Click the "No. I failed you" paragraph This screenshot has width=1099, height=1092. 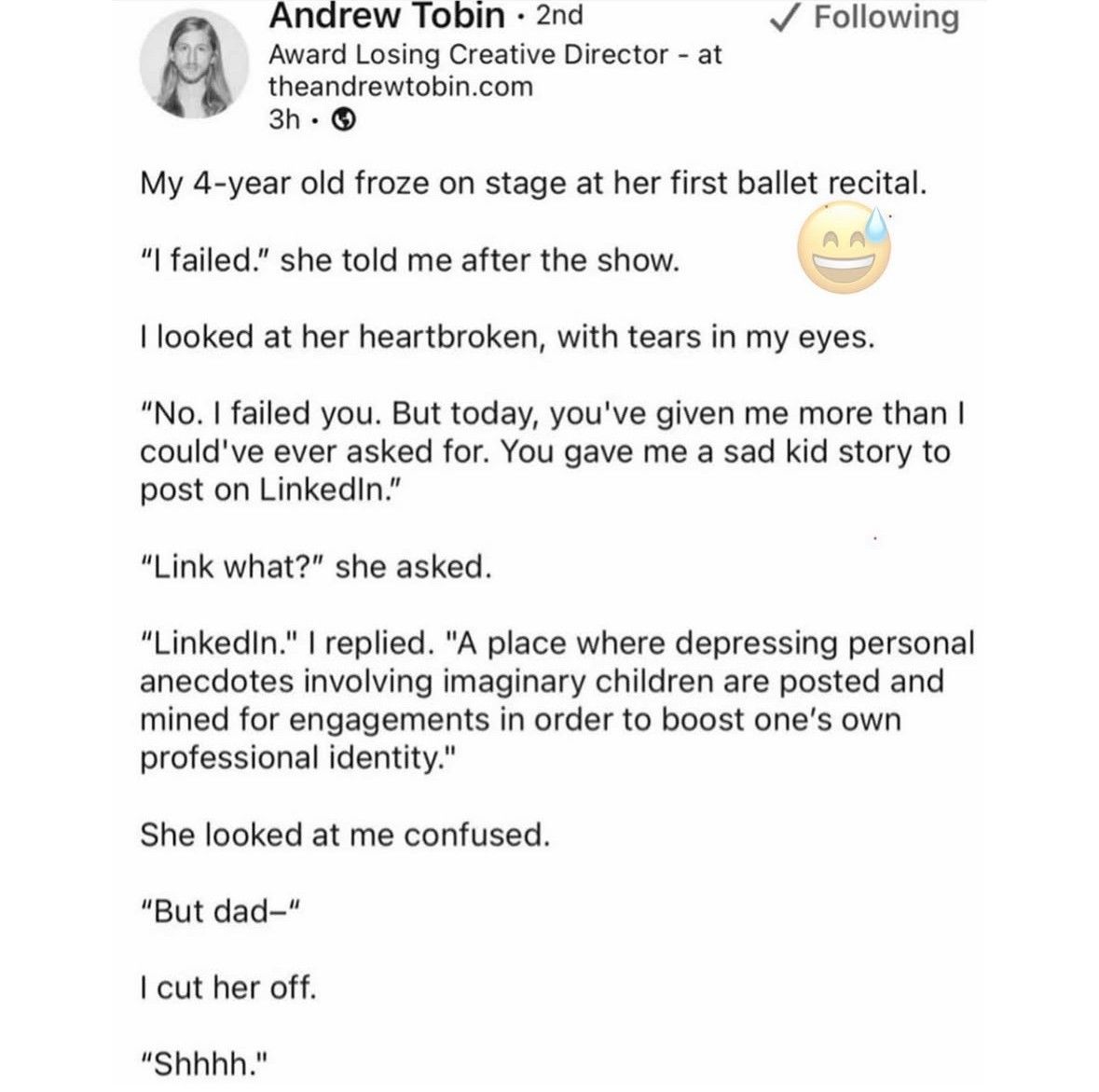[553, 451]
